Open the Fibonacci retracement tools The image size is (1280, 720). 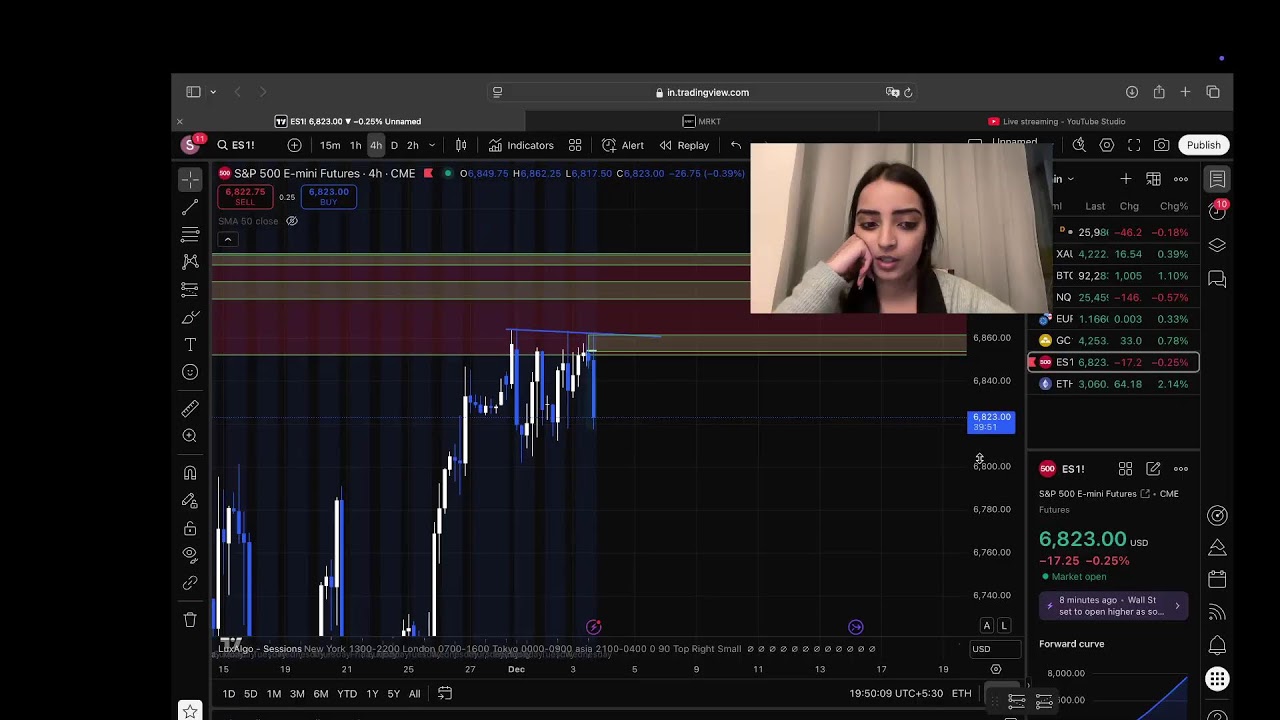(x=190, y=234)
